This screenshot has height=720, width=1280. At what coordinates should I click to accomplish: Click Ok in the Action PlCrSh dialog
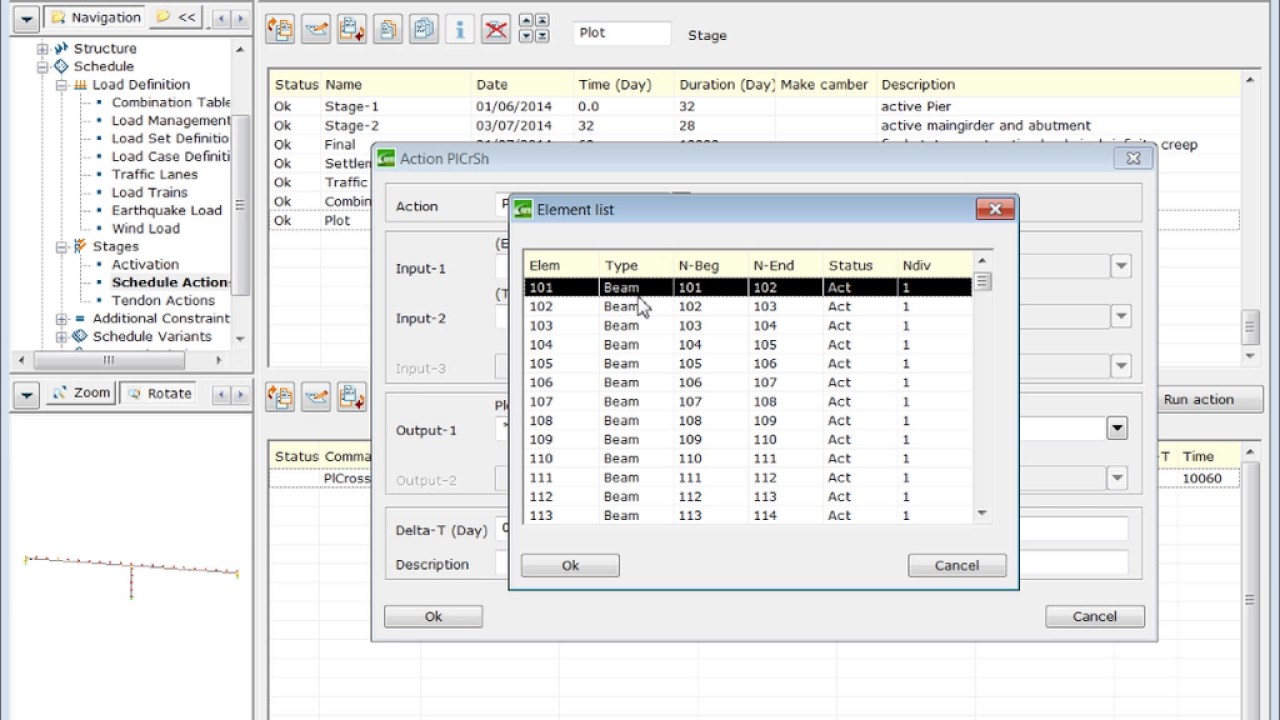point(433,616)
